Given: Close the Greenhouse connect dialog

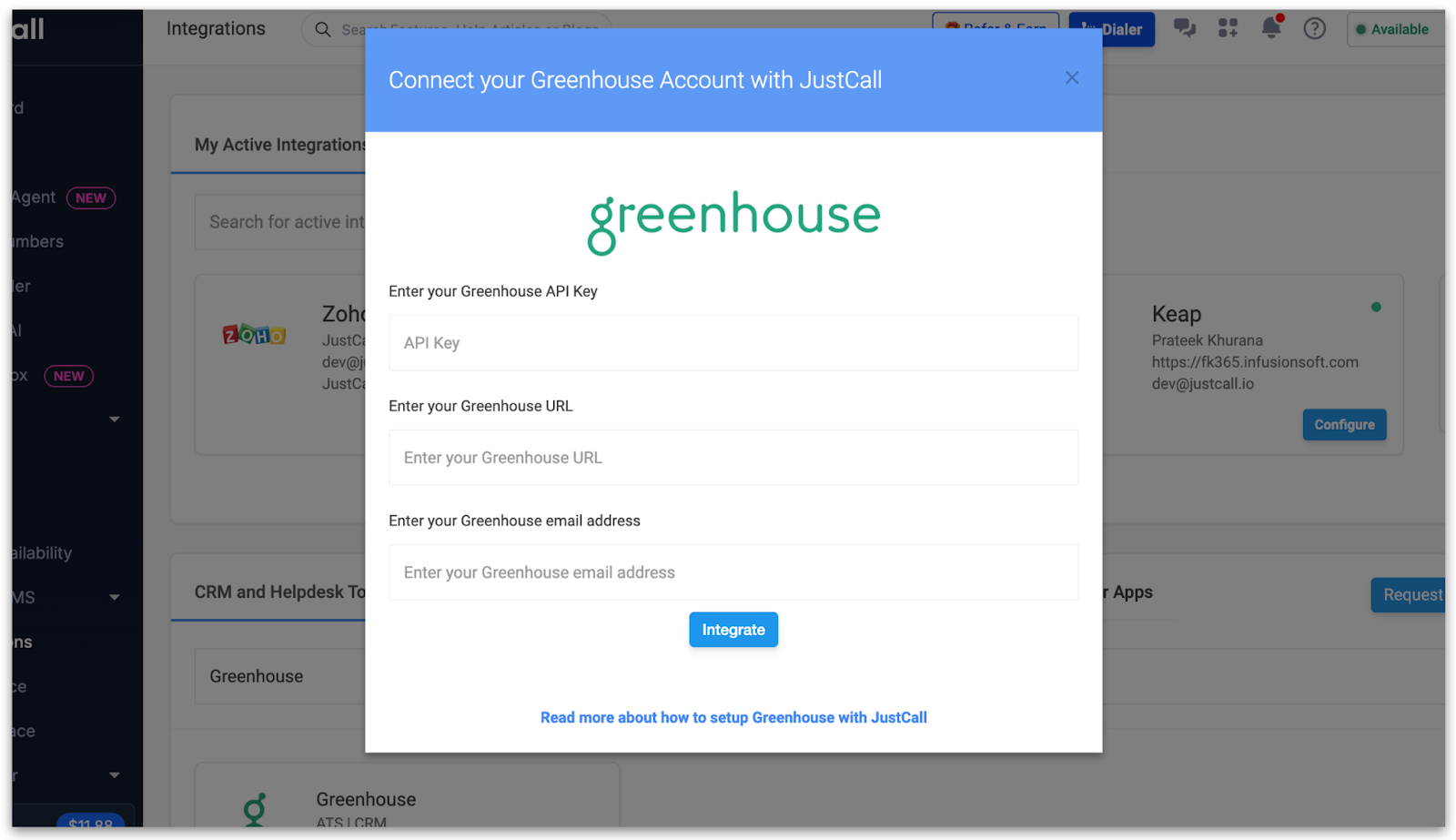Looking at the screenshot, I should pyautogui.click(x=1071, y=78).
